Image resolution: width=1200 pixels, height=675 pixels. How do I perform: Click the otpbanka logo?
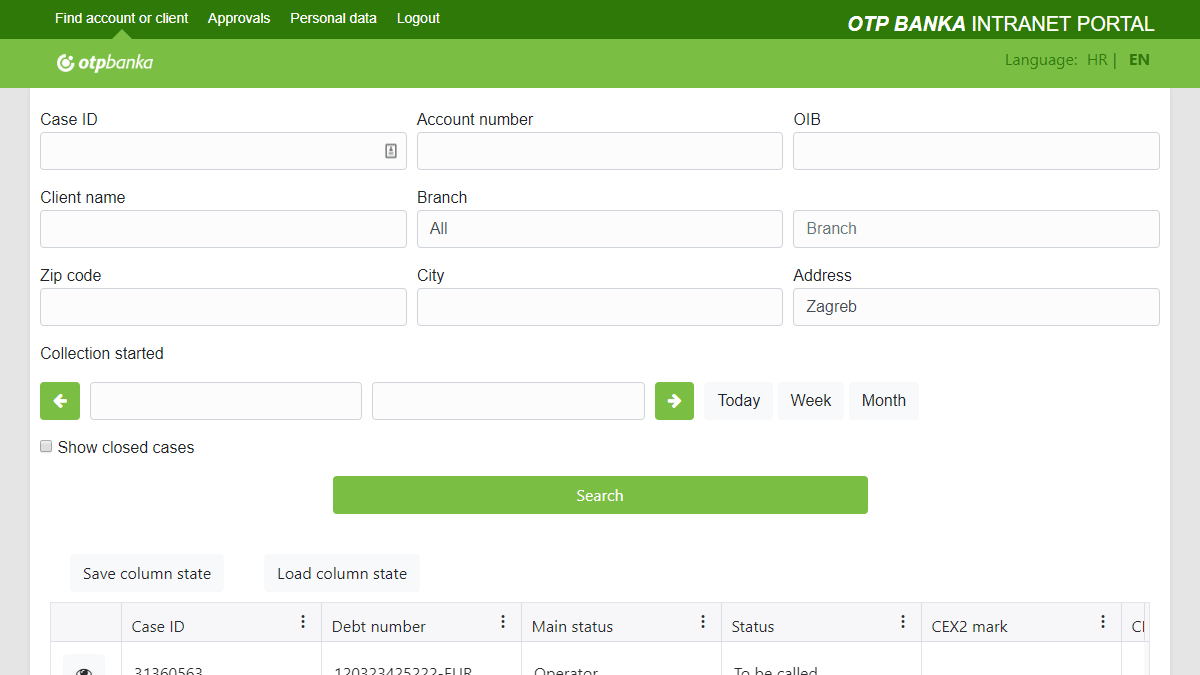pyautogui.click(x=105, y=63)
